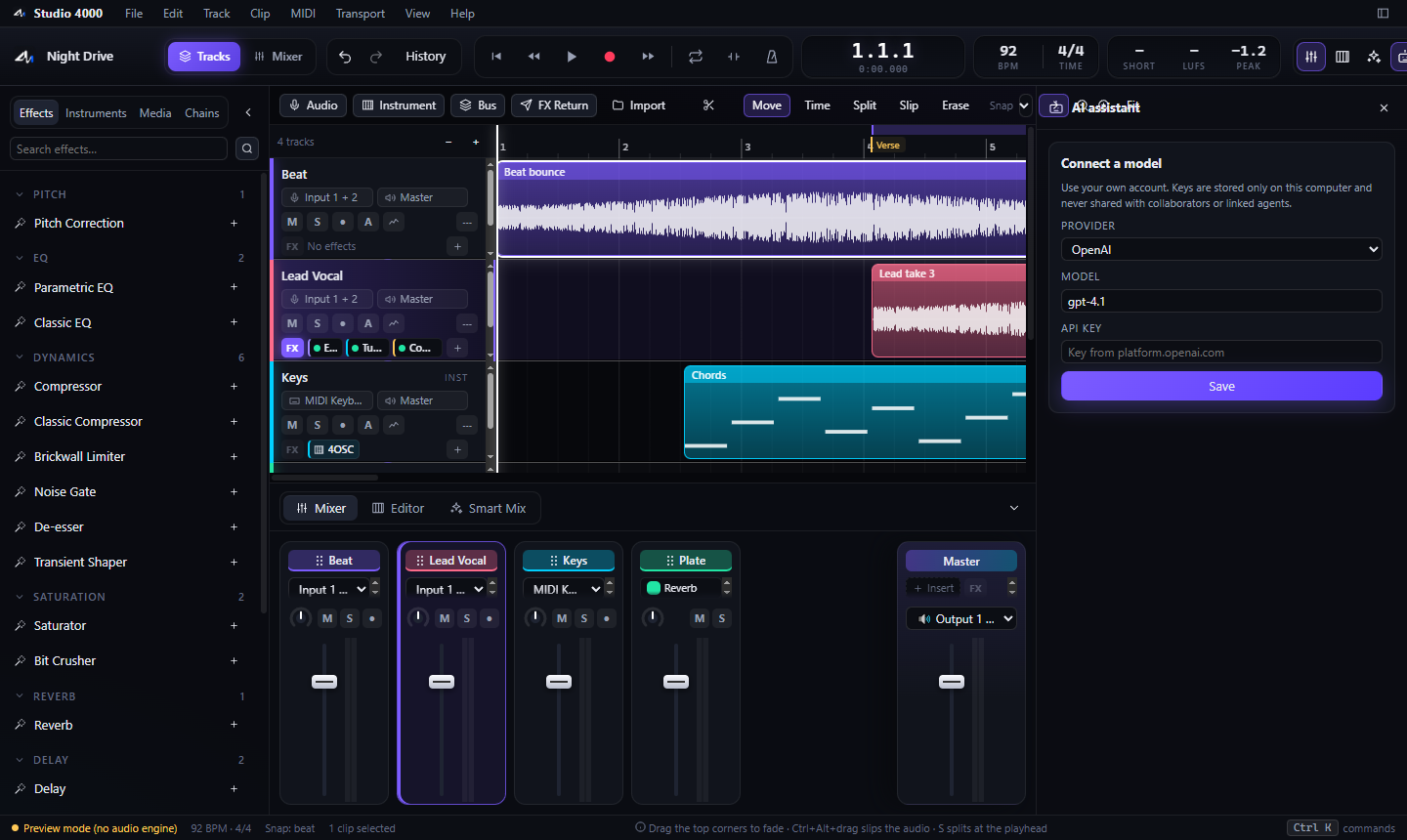Open the Master Output 1 dropdown
This screenshot has height=840, width=1407.
click(961, 619)
